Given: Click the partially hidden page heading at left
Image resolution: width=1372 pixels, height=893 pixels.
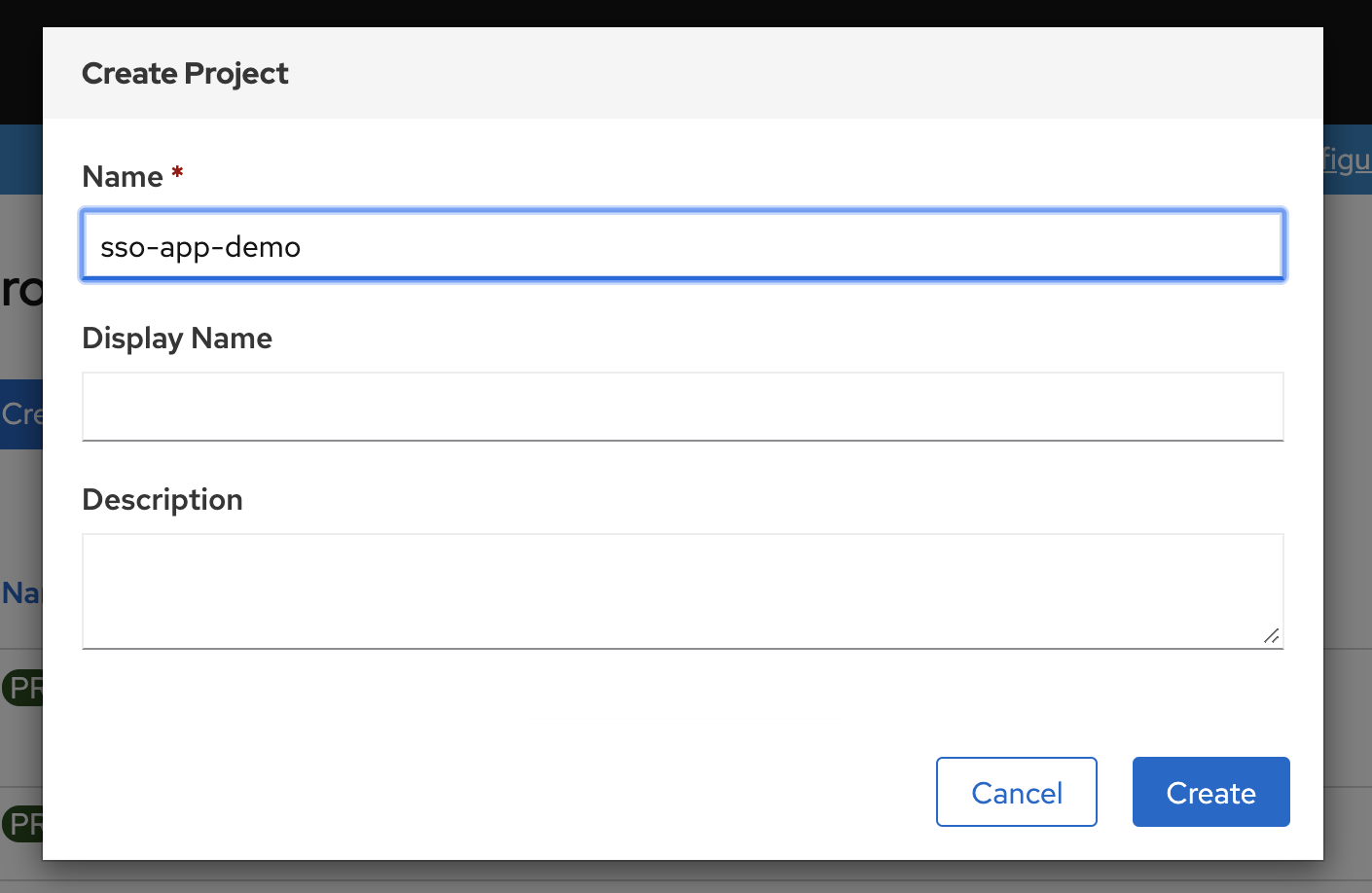Looking at the screenshot, I should click(x=21, y=290).
